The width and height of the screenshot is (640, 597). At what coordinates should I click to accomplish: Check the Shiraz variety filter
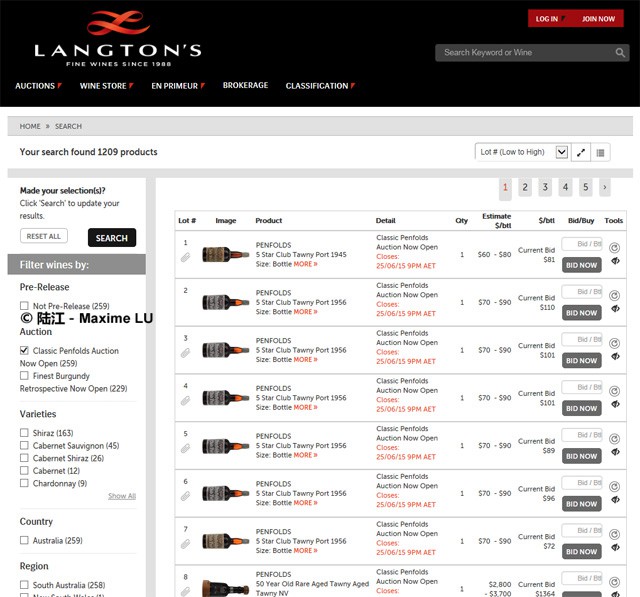pos(25,433)
